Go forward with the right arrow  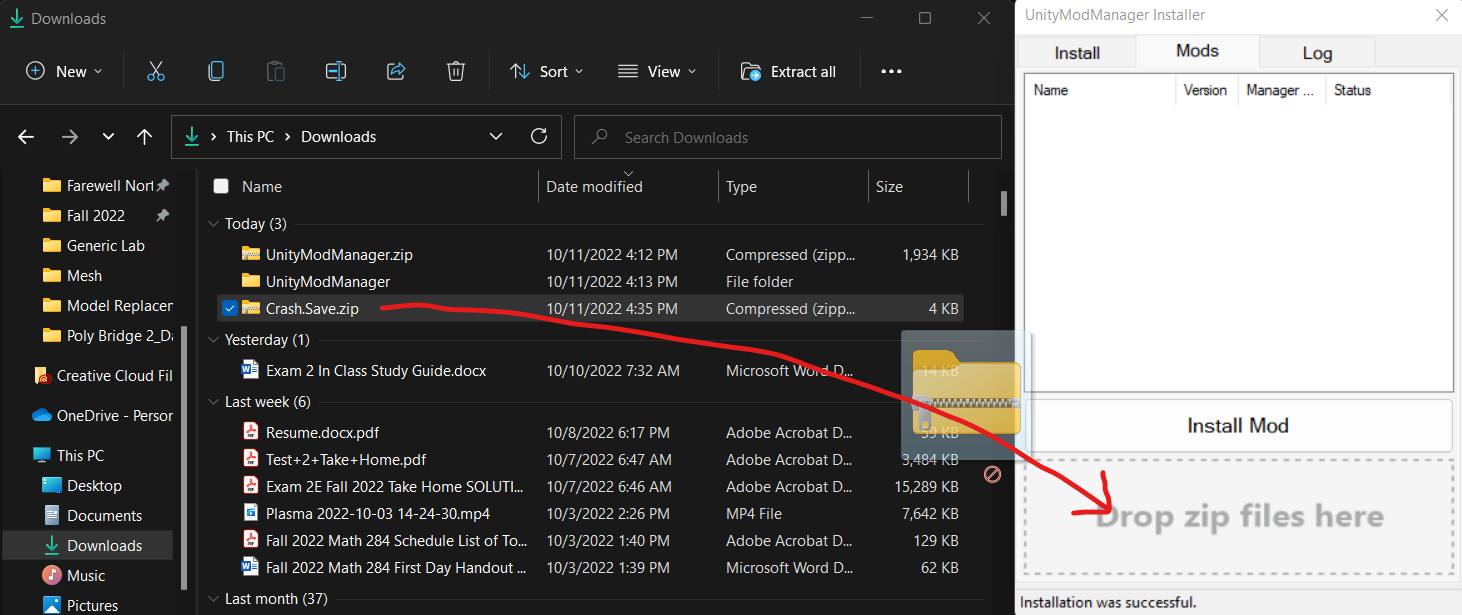click(x=69, y=137)
